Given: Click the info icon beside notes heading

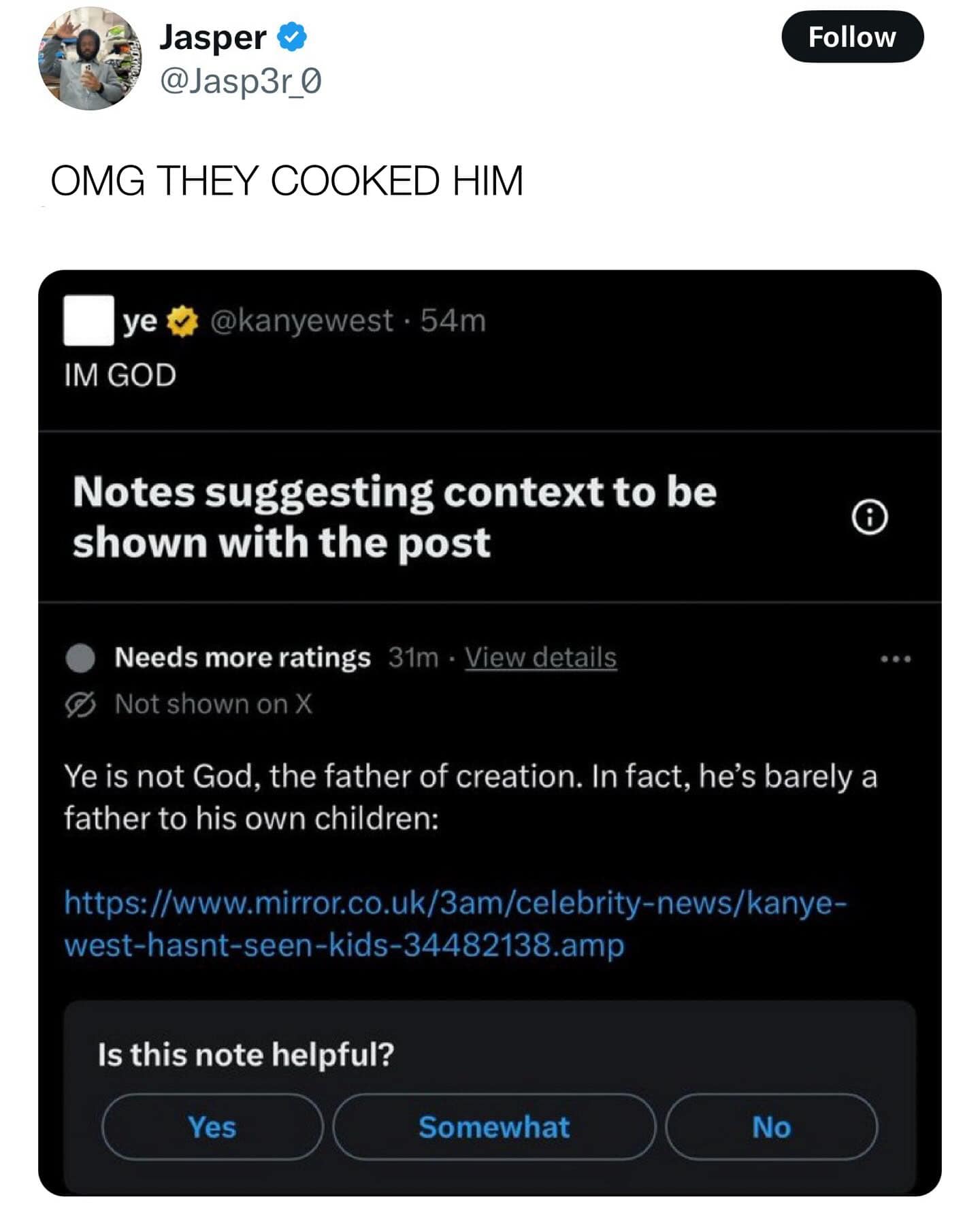Looking at the screenshot, I should click(x=869, y=518).
